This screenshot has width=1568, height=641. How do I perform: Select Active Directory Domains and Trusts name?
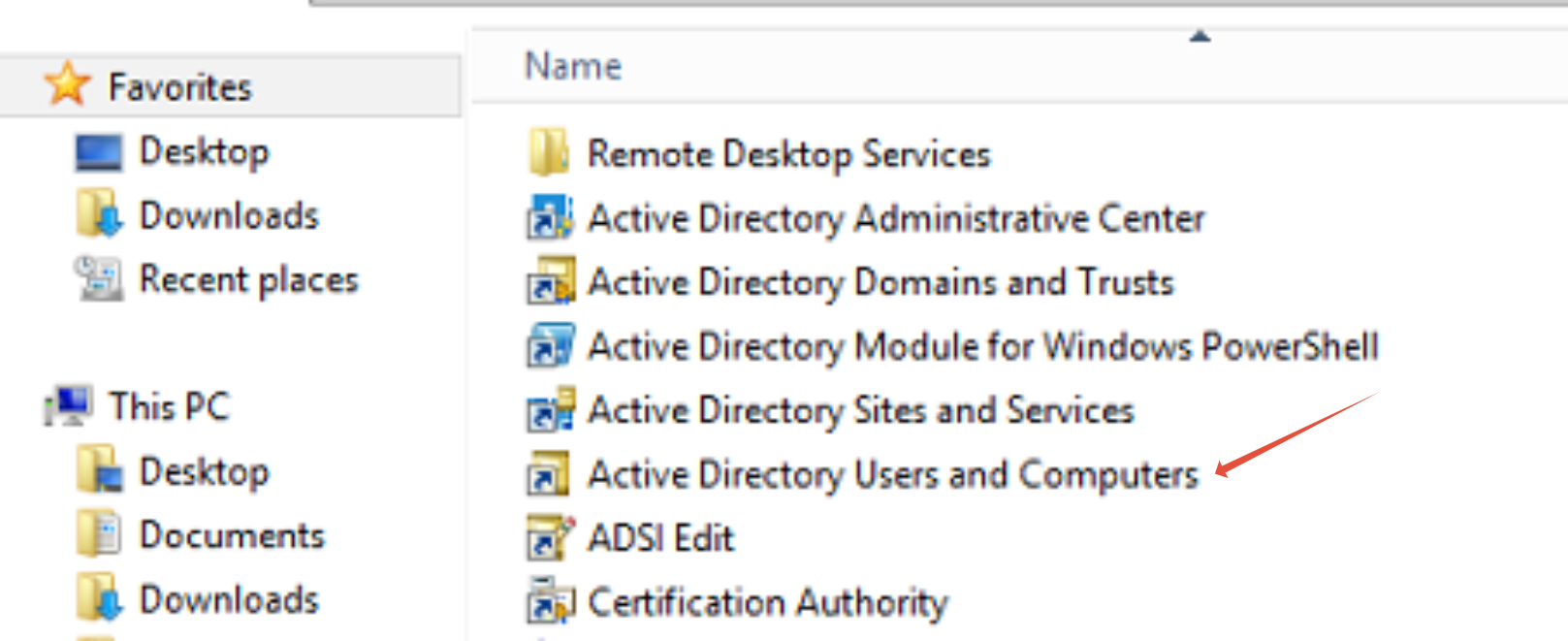click(x=880, y=283)
